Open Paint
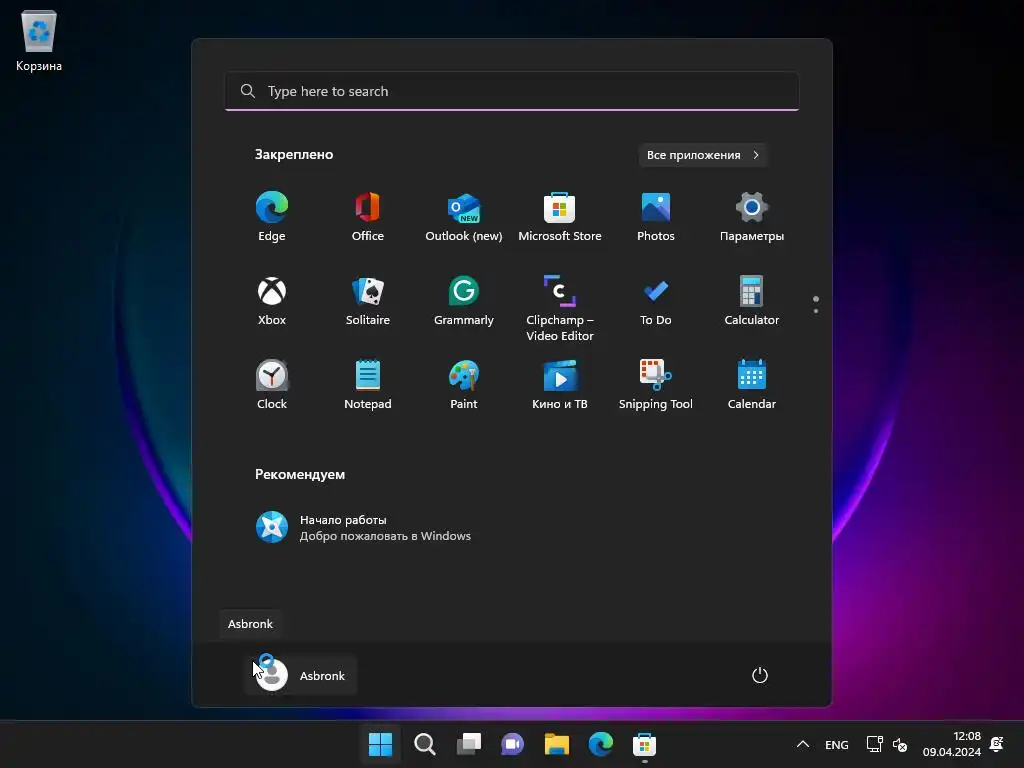Viewport: 1024px width, 768px height. tap(464, 385)
